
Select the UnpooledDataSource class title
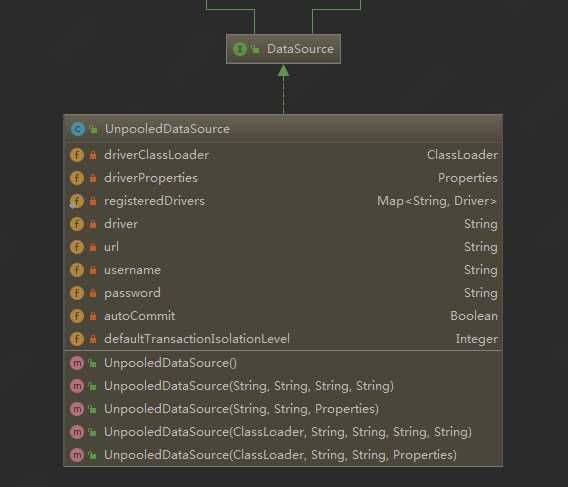pos(167,129)
